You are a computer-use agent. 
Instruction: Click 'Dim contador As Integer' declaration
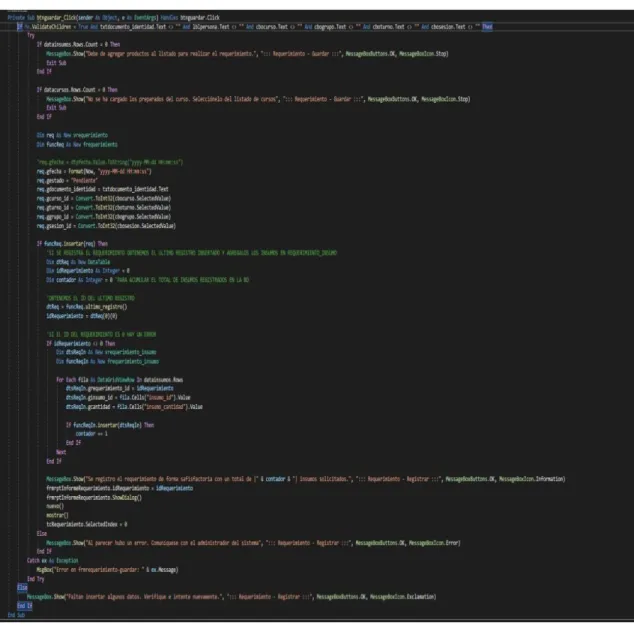tap(80, 280)
